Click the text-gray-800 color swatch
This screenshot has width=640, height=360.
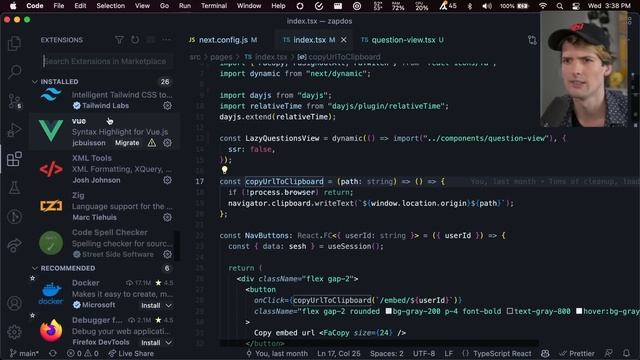510,311
